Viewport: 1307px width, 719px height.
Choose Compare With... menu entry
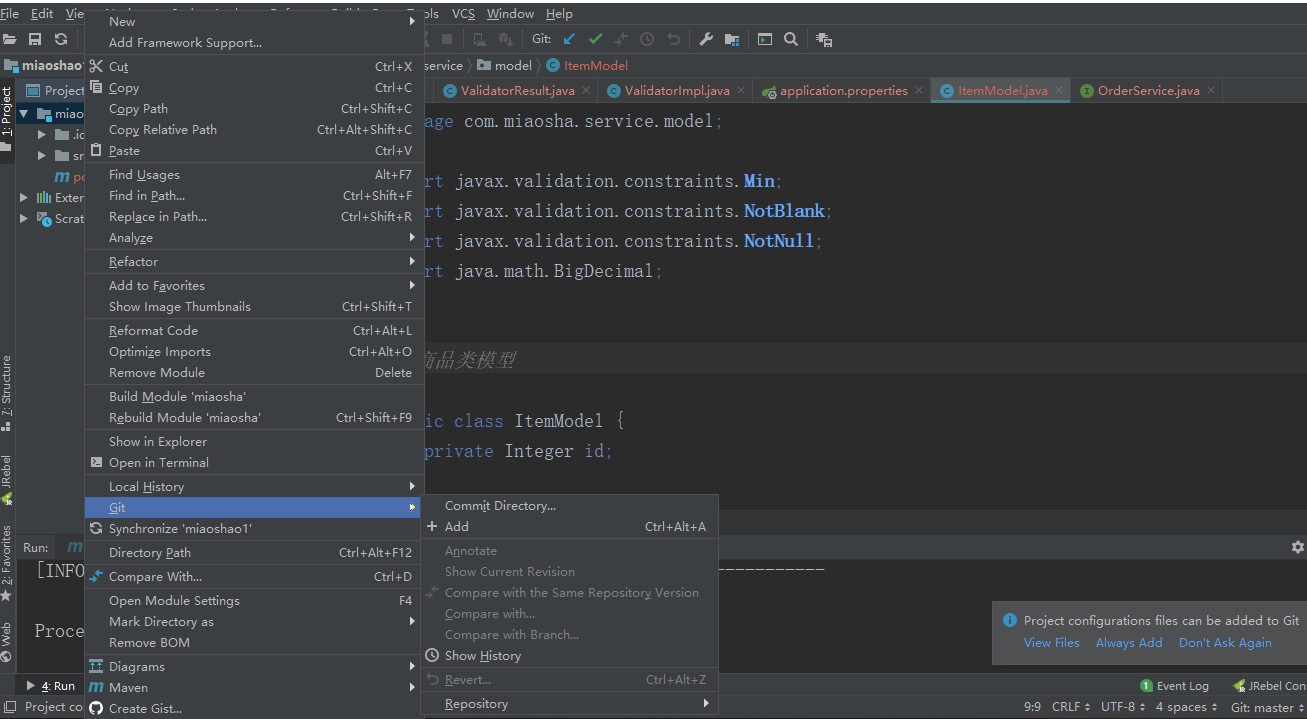pyautogui.click(x=250, y=576)
